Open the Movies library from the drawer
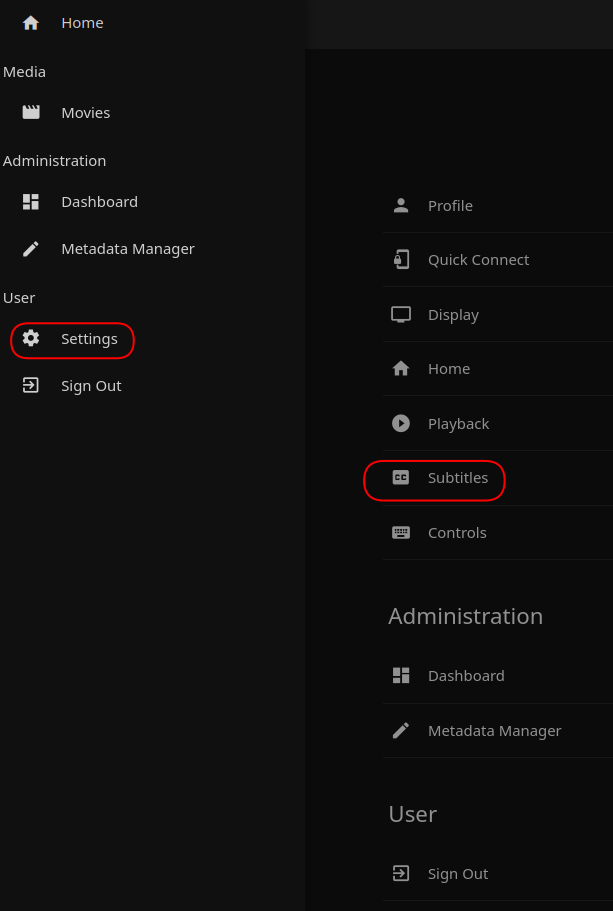613x911 pixels. 86,113
